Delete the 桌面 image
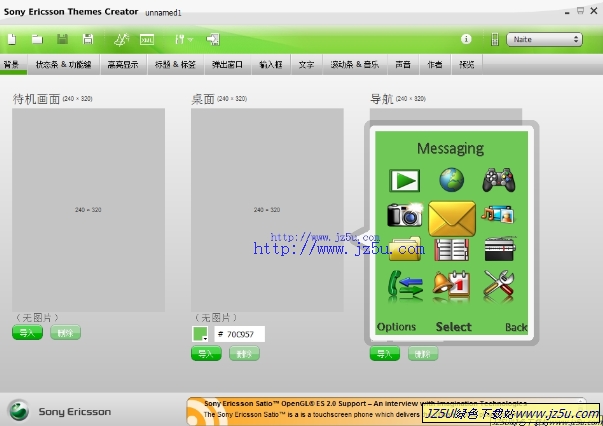This screenshot has width=603, height=426. coord(244,353)
